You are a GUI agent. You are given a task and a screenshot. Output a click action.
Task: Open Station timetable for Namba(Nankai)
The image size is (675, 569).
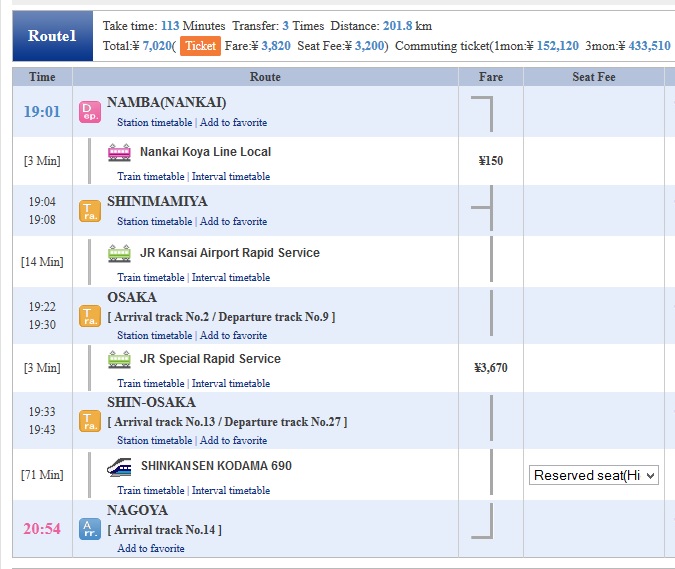pyautogui.click(x=155, y=123)
